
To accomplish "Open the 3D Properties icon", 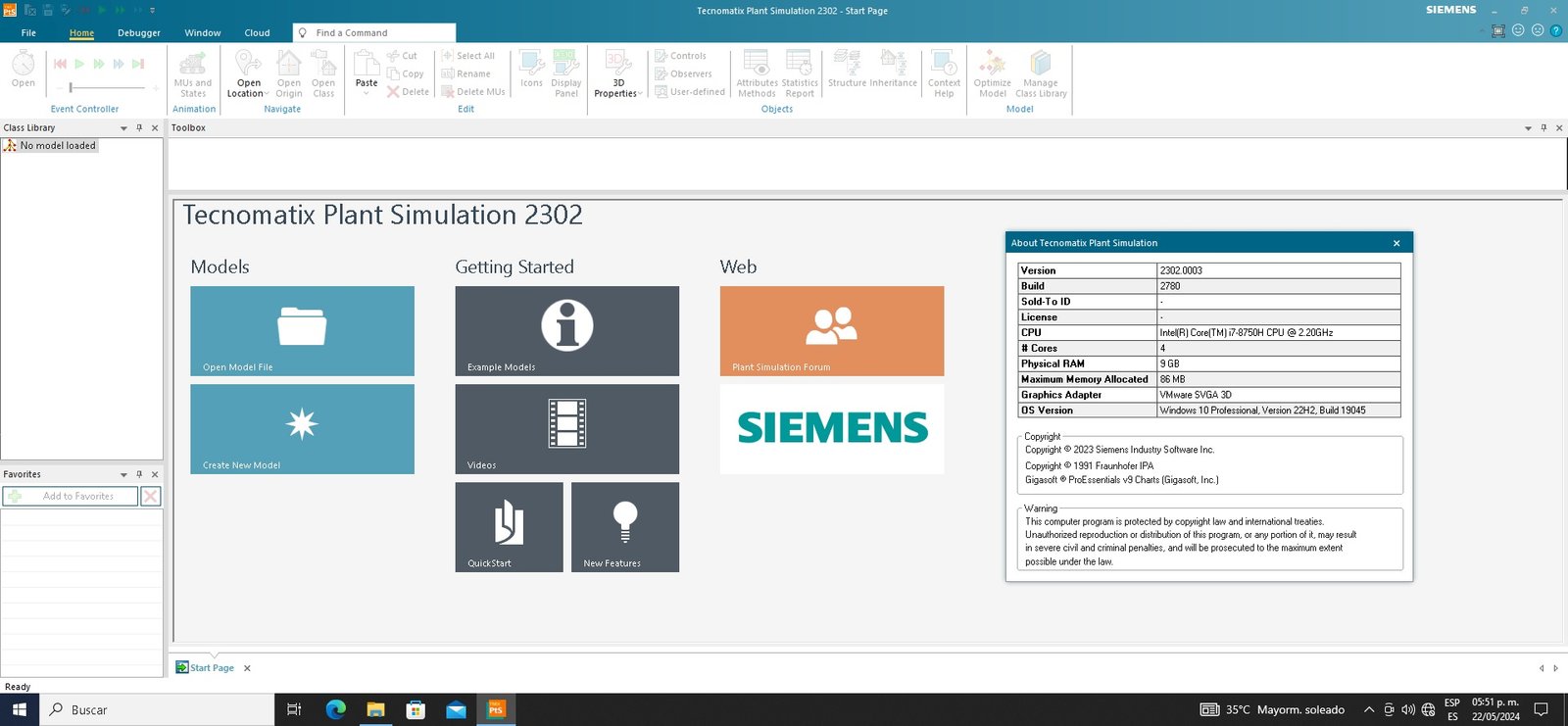I will coord(618,64).
